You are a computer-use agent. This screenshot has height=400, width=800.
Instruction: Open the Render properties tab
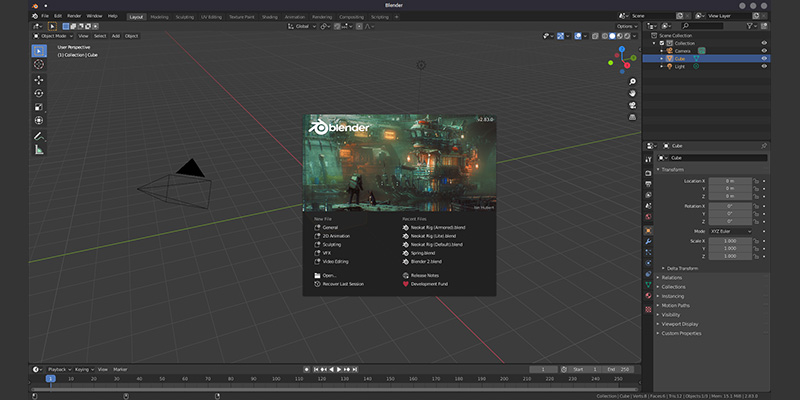coord(648,173)
